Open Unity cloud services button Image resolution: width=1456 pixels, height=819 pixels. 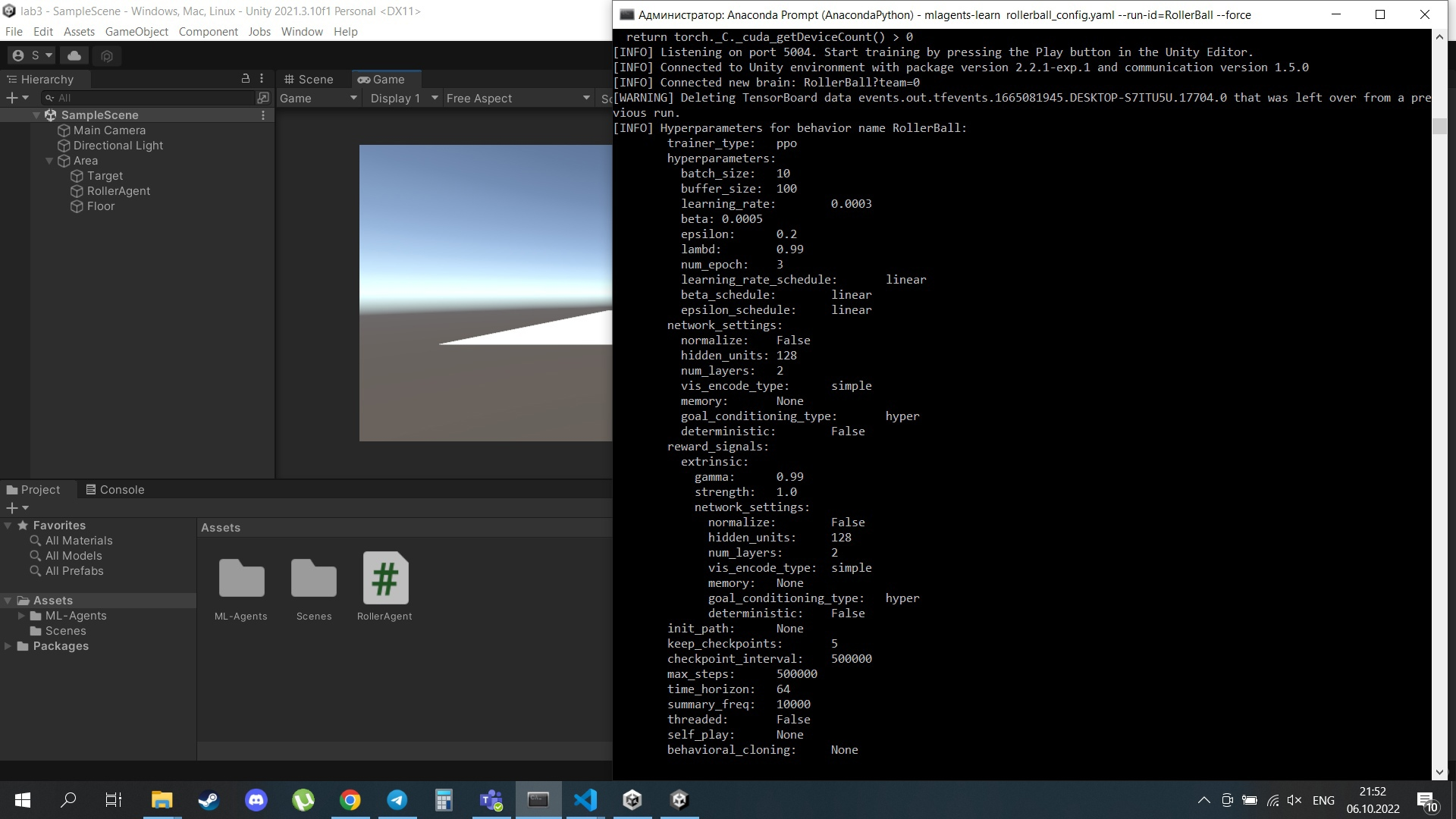(x=74, y=55)
